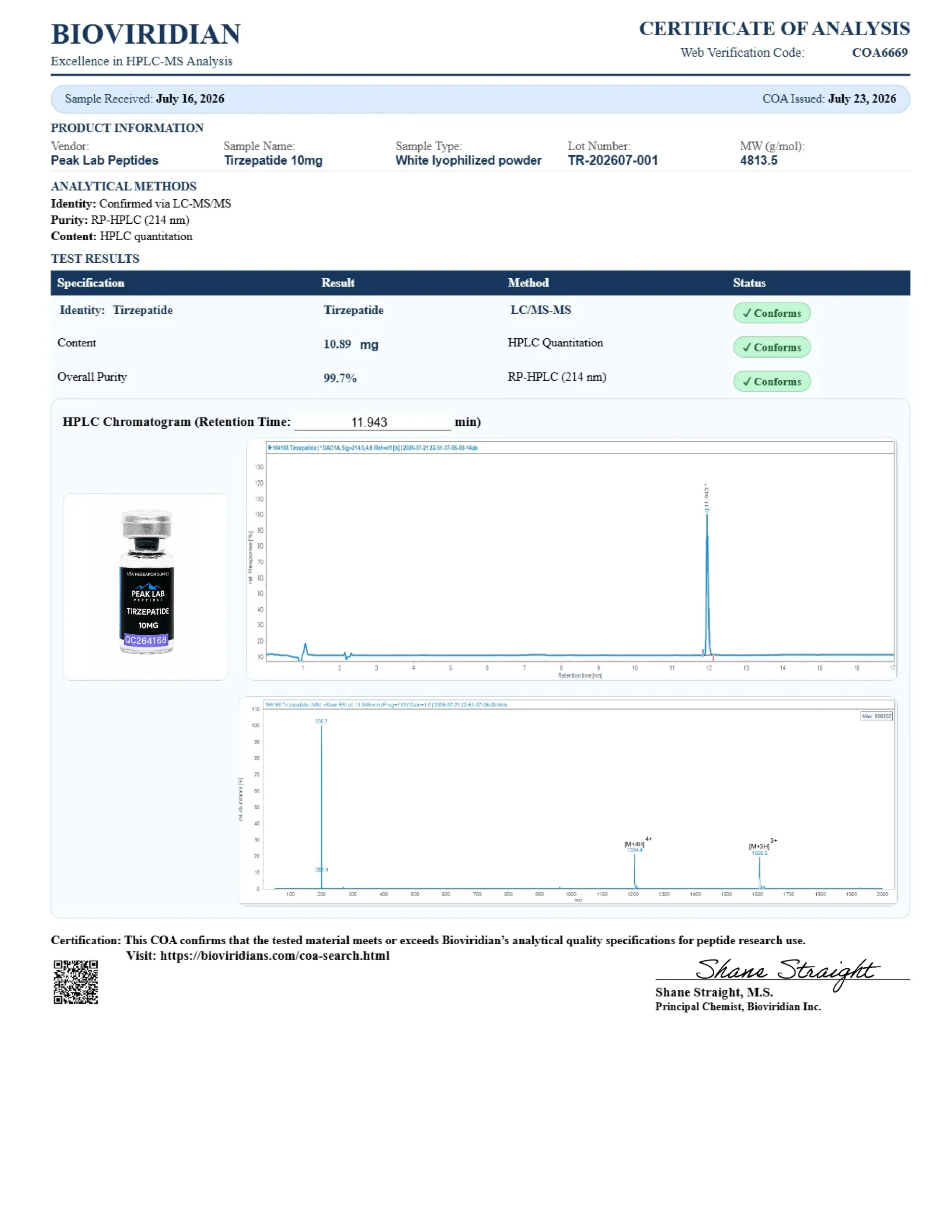
Task: Click the Max value box in mass spectrum
Action: pyautogui.click(x=876, y=716)
